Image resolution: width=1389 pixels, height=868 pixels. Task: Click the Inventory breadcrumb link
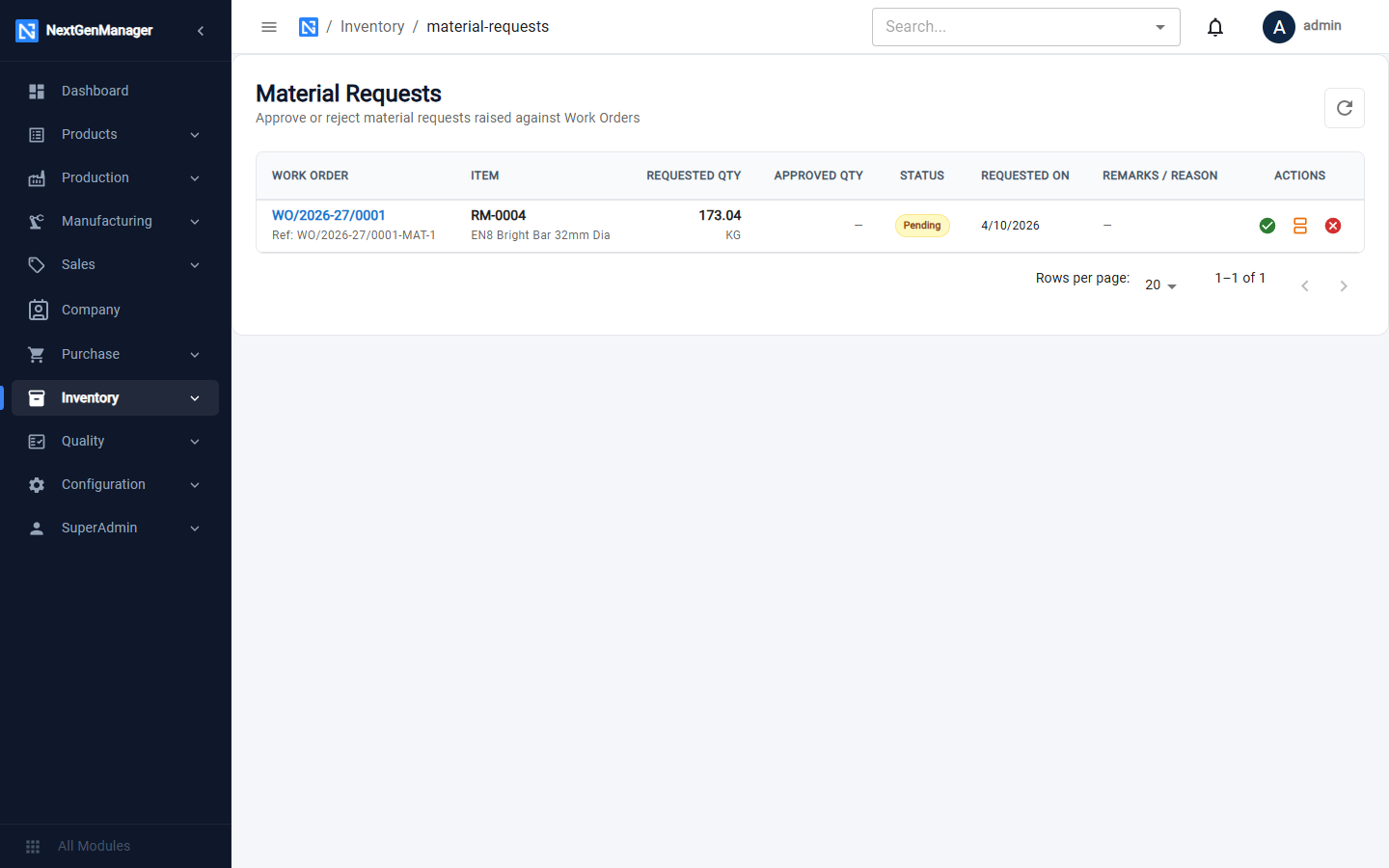point(372,27)
